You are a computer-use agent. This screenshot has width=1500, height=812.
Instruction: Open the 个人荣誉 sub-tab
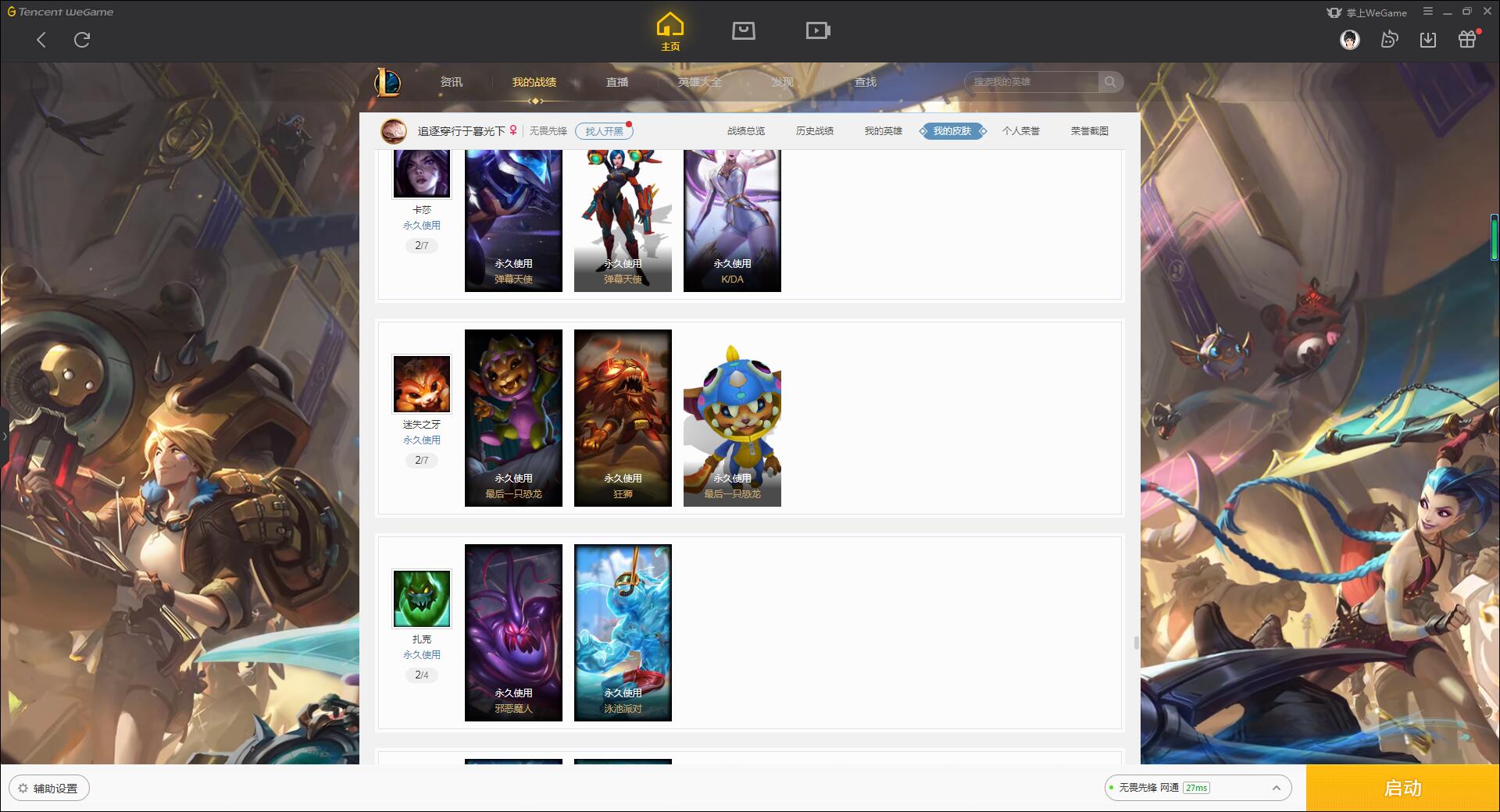tap(1021, 131)
